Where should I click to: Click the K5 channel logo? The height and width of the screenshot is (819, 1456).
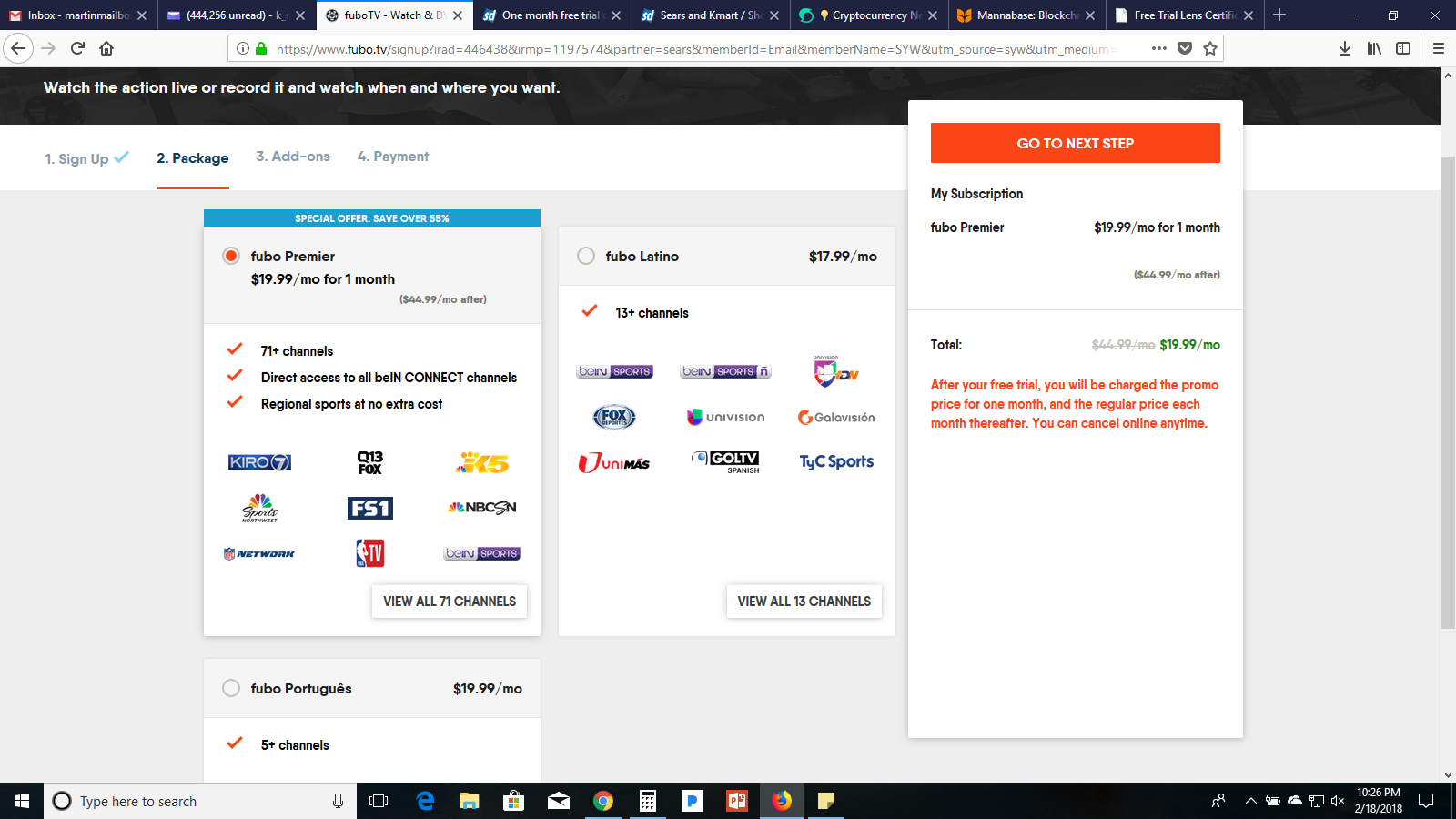click(481, 462)
